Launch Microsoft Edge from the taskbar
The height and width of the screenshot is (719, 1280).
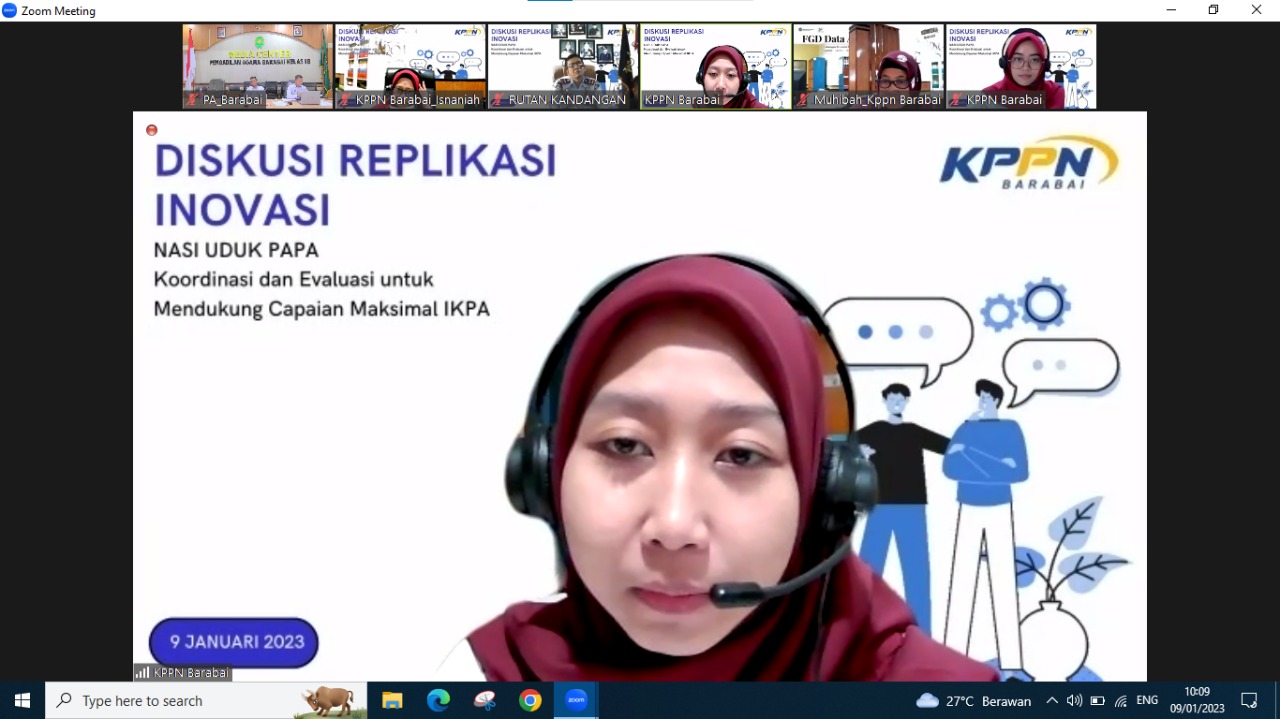pos(438,701)
